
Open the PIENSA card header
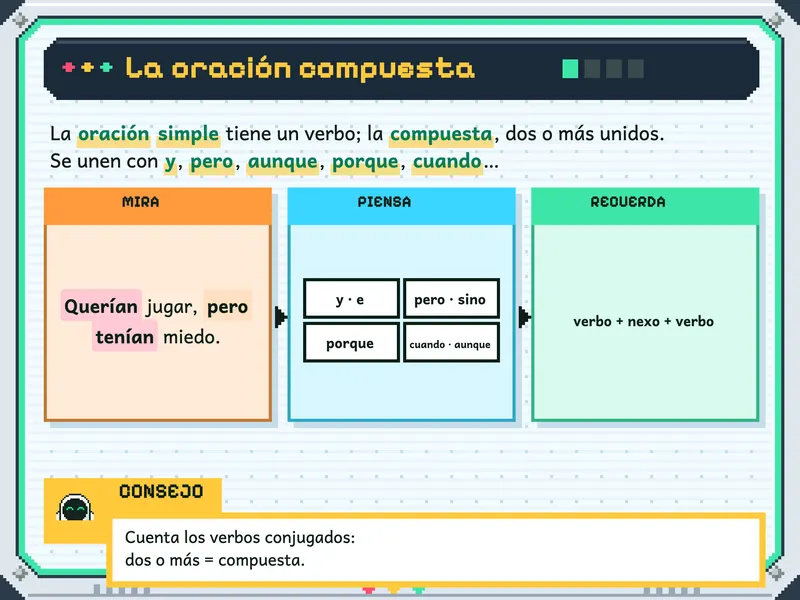[x=402, y=206]
